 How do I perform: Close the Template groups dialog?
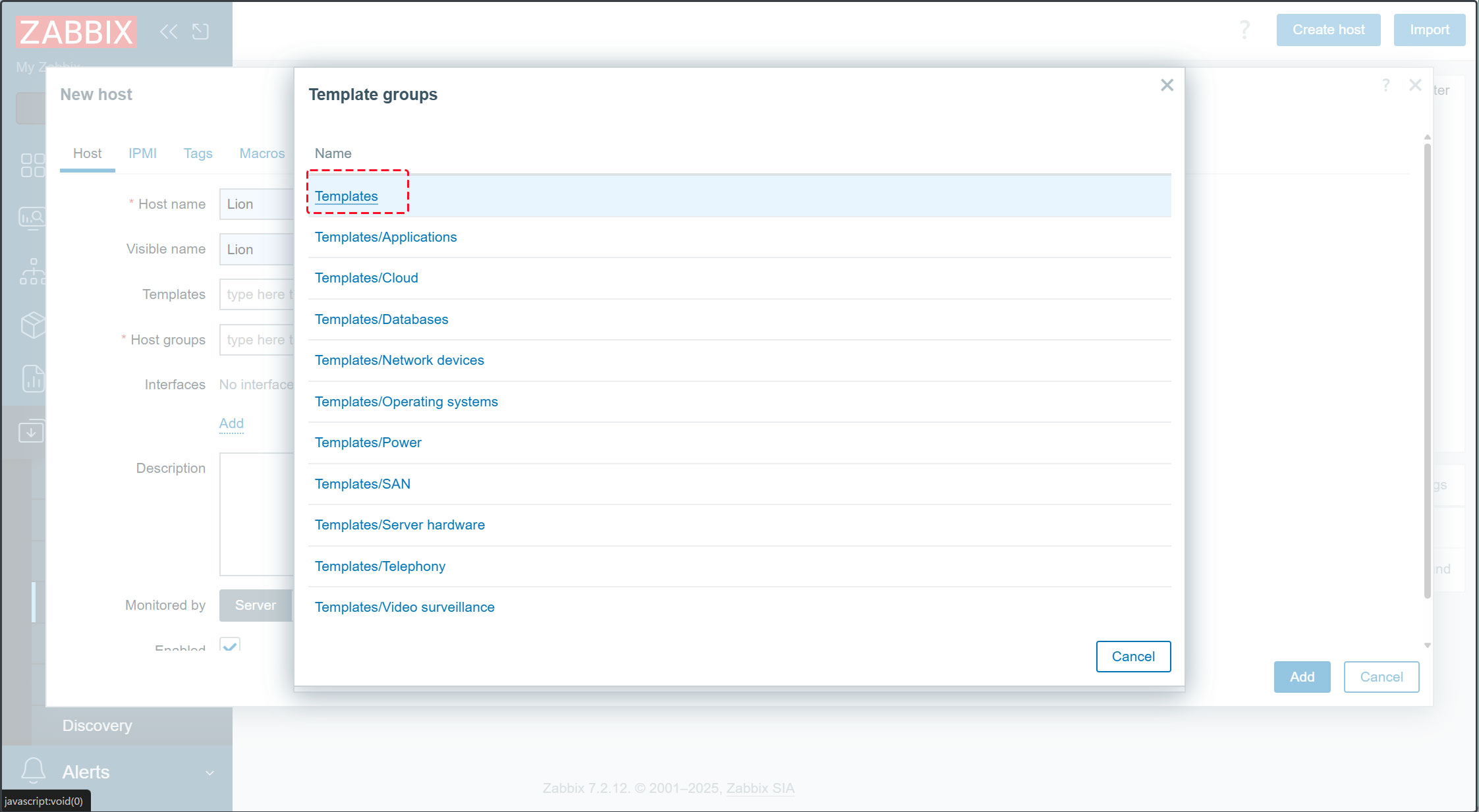click(x=1167, y=85)
